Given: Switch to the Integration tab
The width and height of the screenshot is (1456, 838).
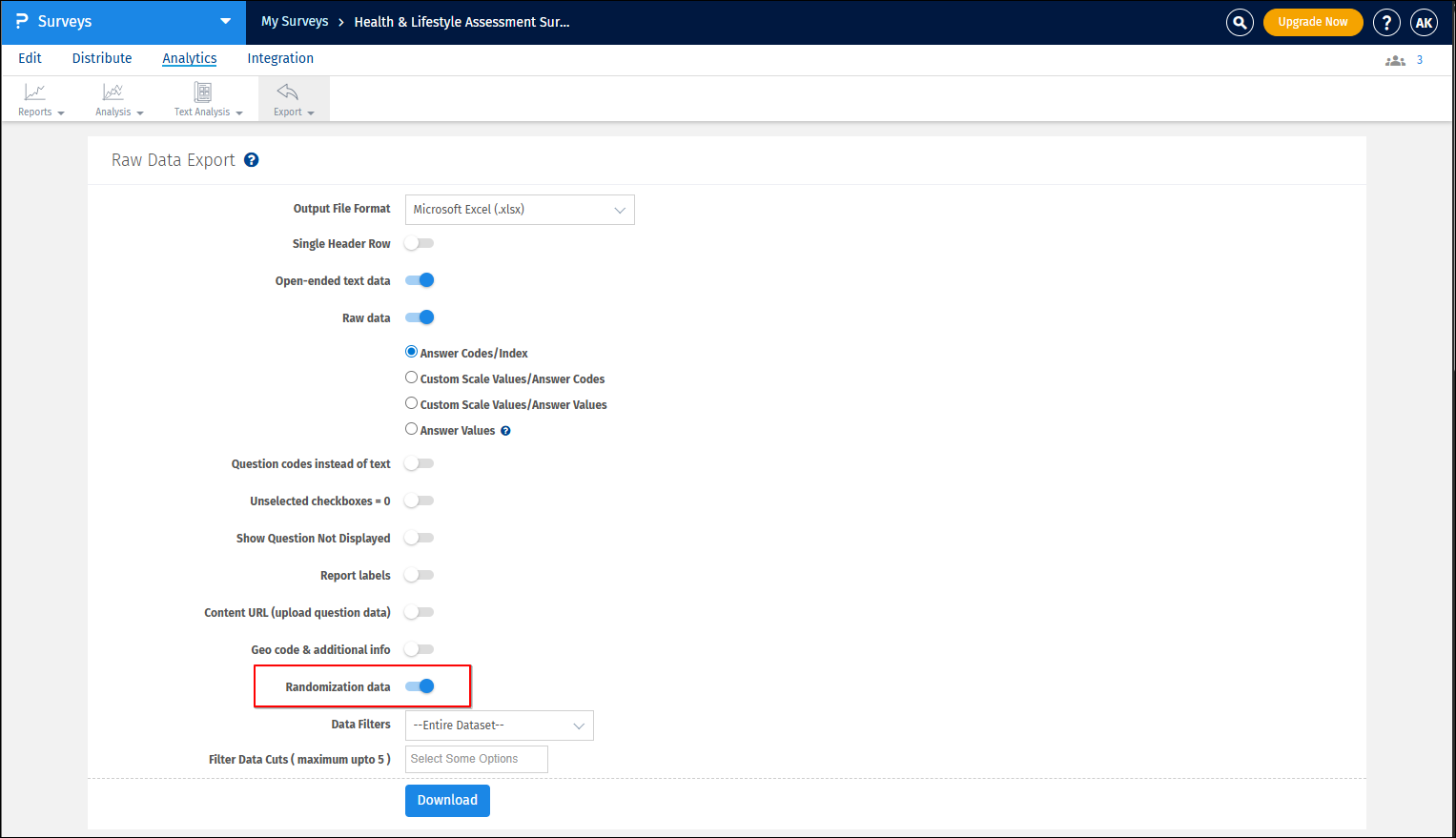Looking at the screenshot, I should pos(280,58).
